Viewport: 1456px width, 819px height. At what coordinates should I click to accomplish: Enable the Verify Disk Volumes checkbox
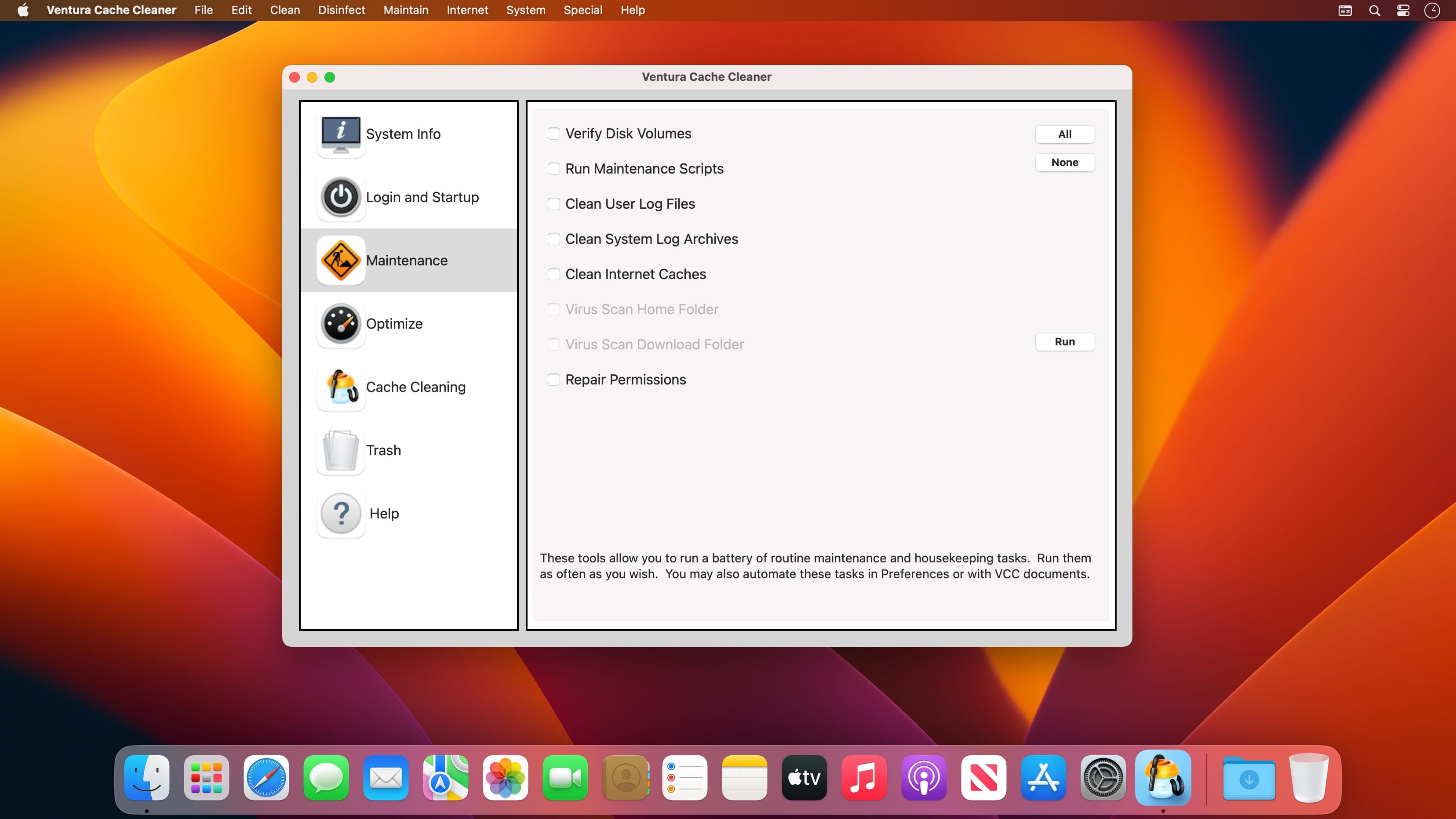point(553,133)
